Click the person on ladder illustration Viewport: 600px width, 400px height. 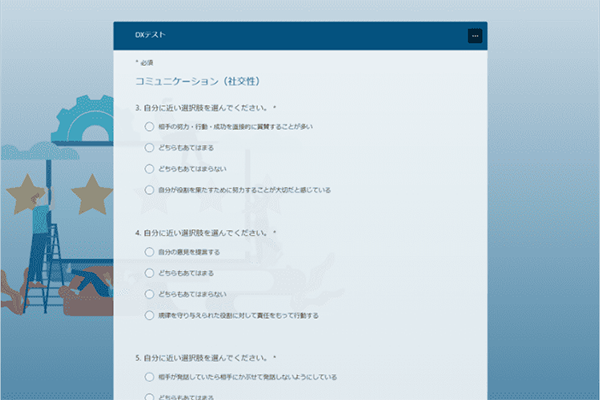click(40, 240)
